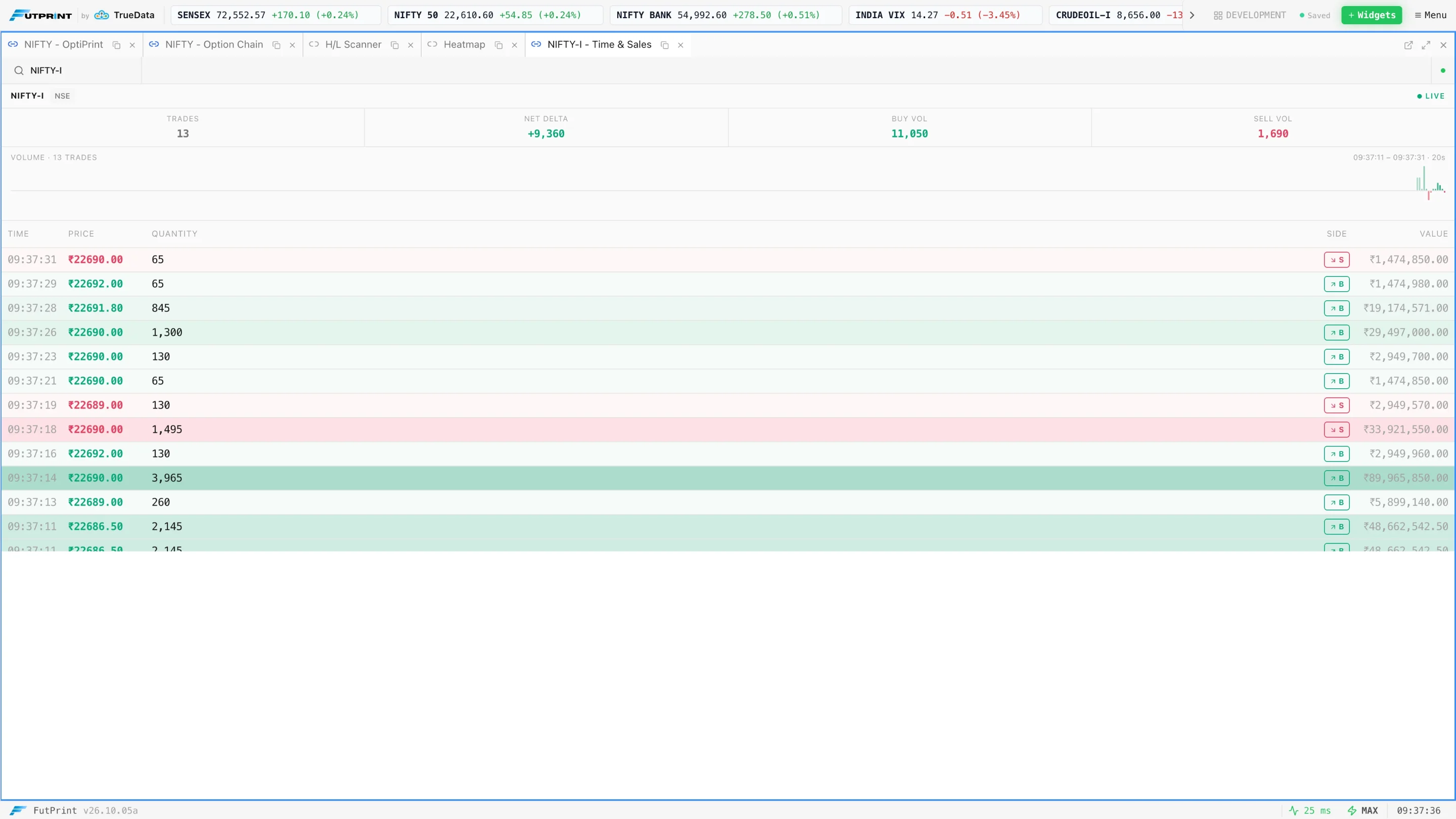This screenshot has width=1456, height=819.
Task: Select the NIFTY BANK ticker item
Action: click(726, 15)
